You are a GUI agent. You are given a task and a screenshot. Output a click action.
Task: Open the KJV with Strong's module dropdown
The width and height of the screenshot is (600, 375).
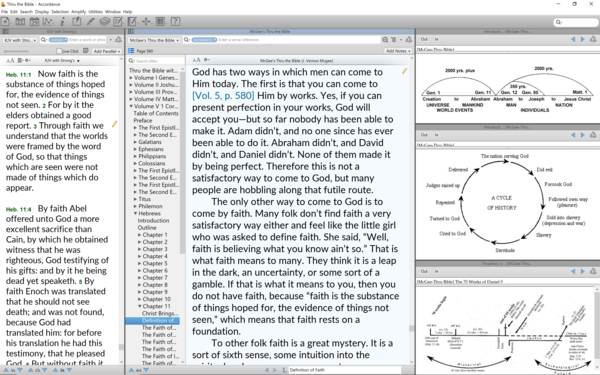pyautogui.click(x=20, y=40)
